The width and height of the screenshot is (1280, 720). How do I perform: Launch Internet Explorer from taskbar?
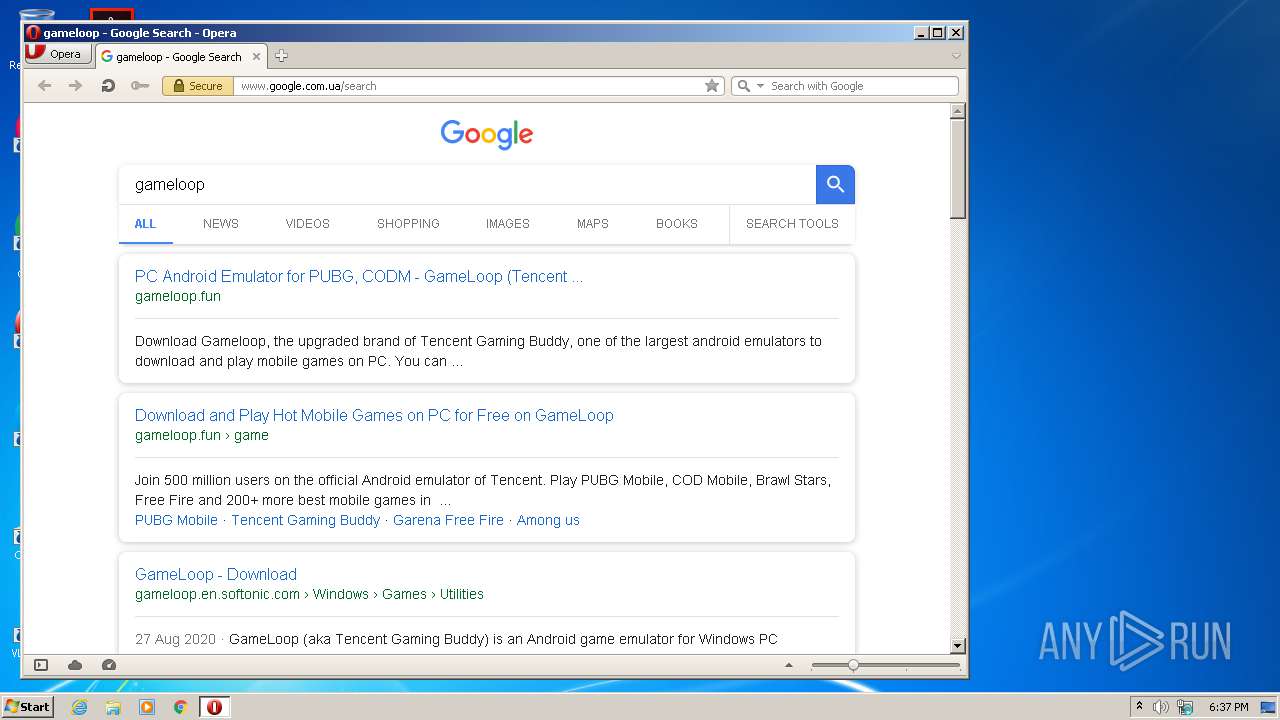click(79, 707)
